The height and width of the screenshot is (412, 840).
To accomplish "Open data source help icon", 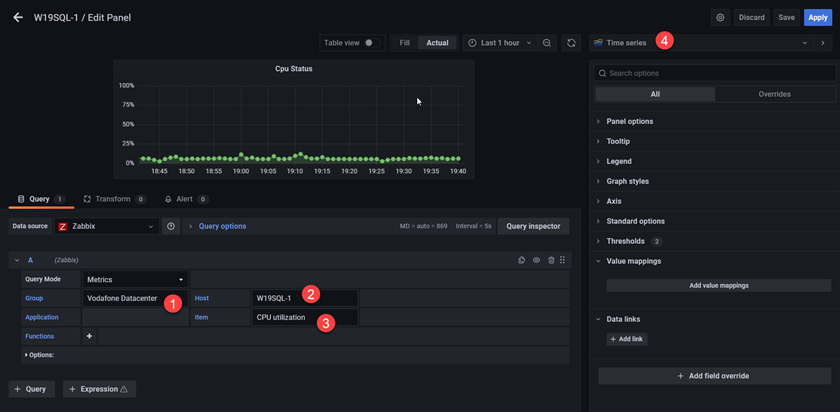I will click(171, 226).
